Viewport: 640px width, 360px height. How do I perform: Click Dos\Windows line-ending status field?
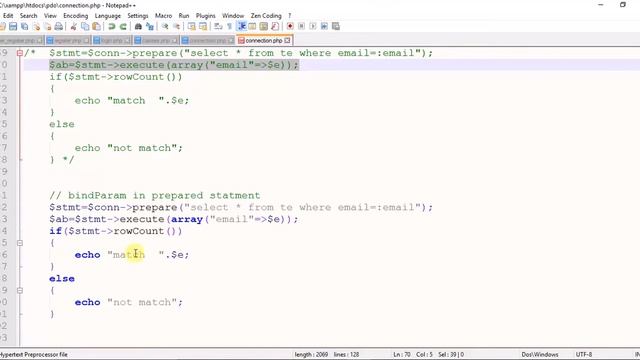[540, 354]
